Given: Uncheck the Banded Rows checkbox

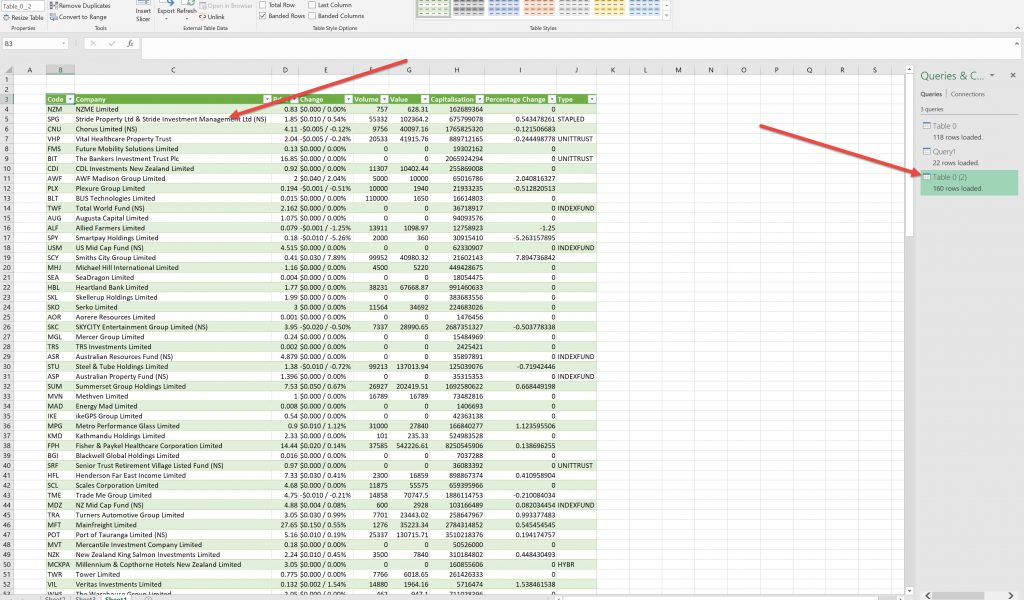Looking at the screenshot, I should (264, 16).
